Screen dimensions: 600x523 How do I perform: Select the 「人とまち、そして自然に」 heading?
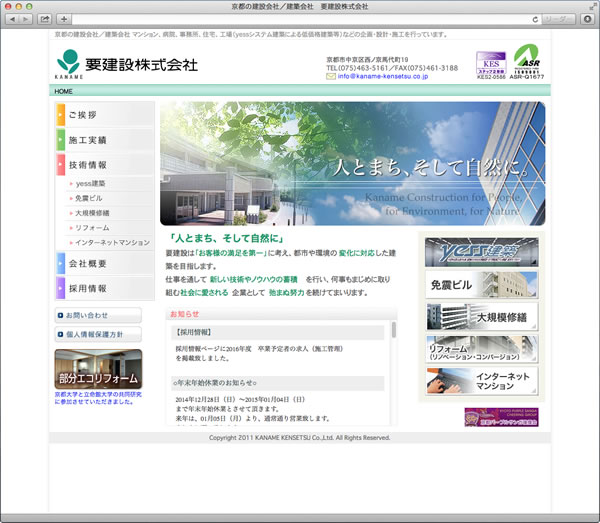coord(227,238)
